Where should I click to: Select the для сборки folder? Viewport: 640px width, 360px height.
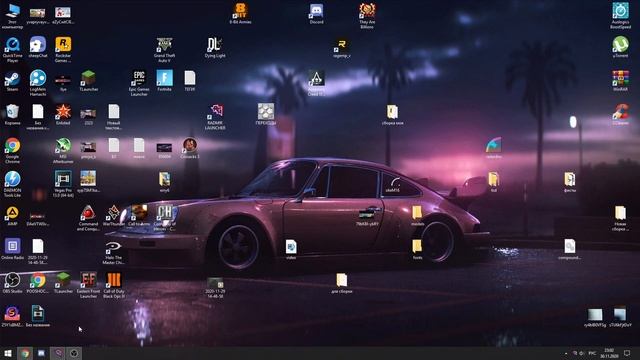coord(342,282)
